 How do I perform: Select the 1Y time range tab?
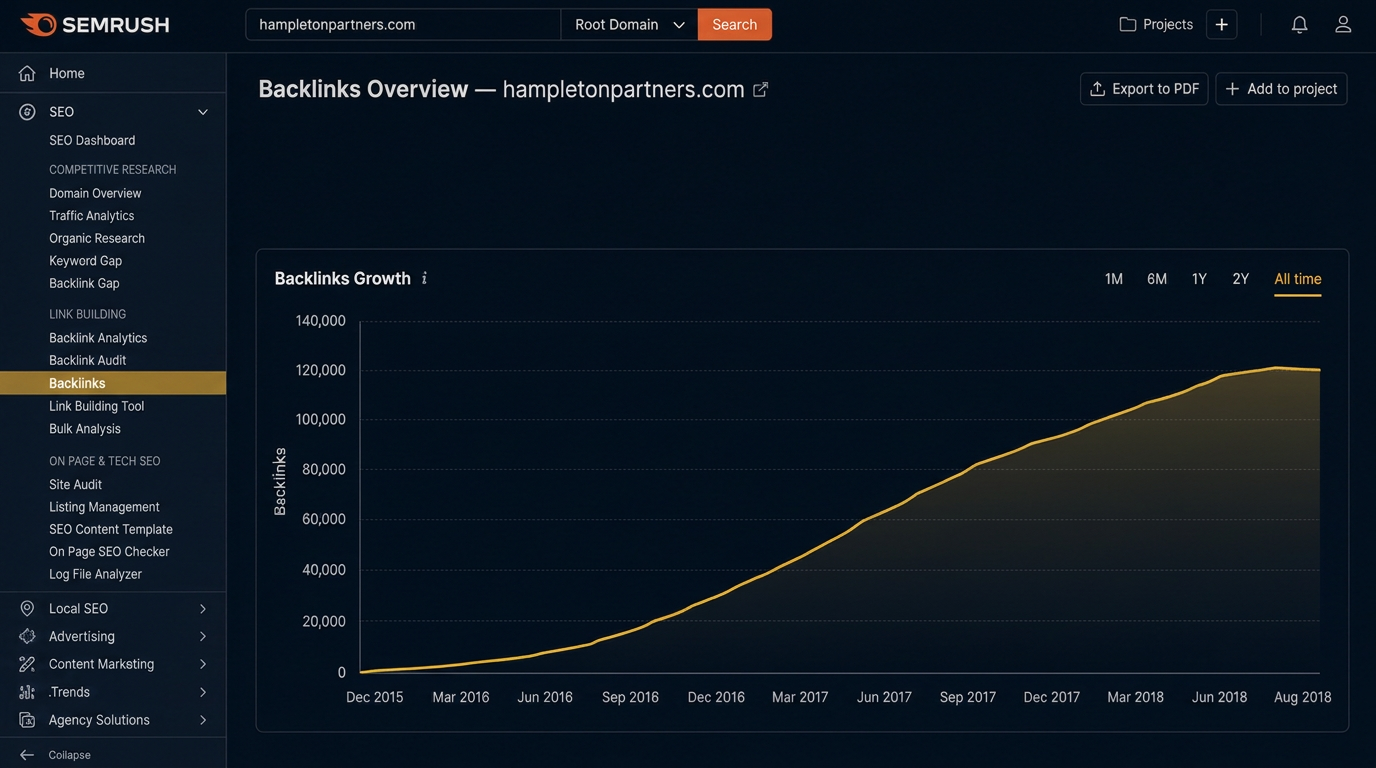pos(1199,279)
